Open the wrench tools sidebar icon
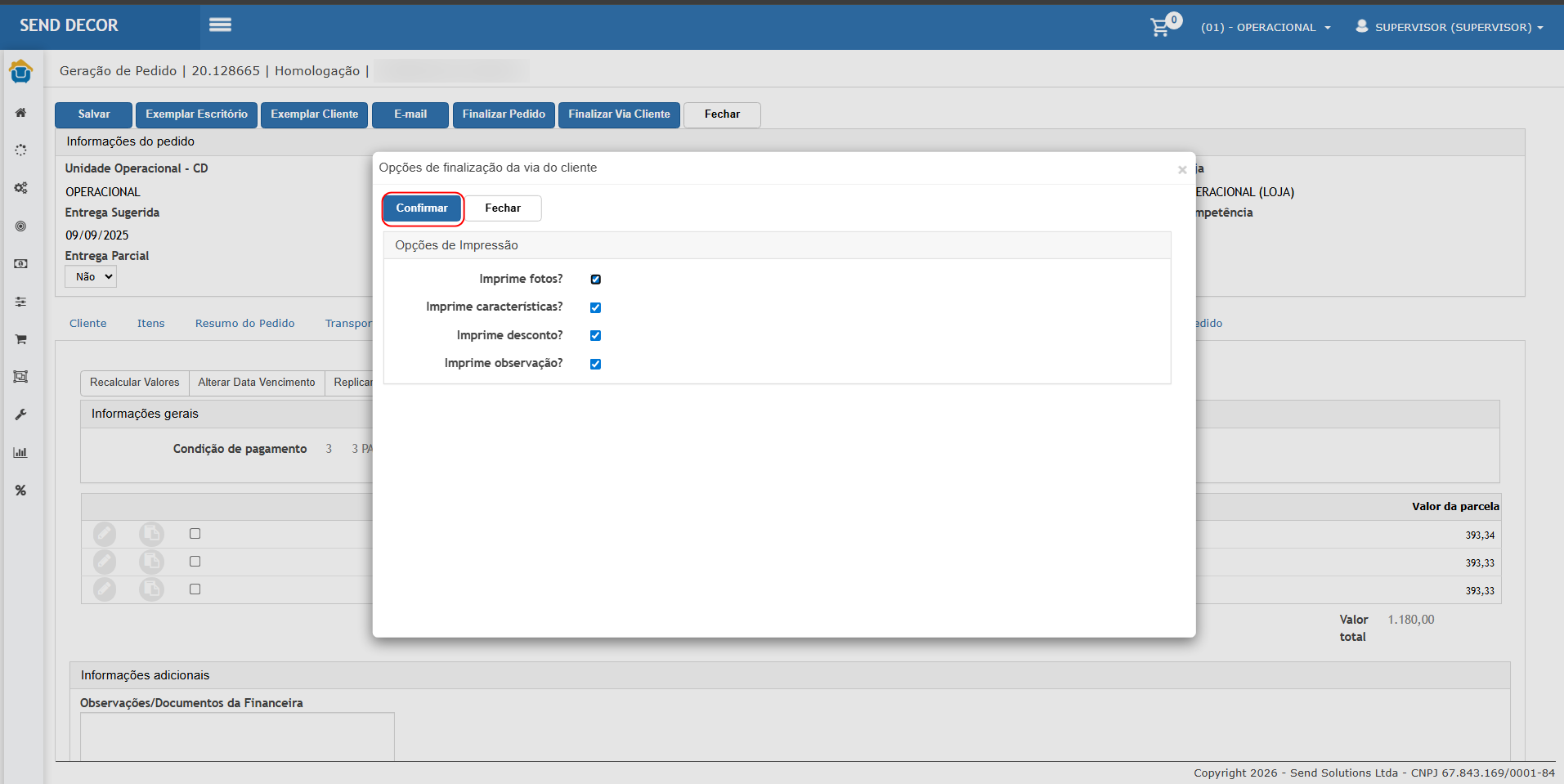Image resolution: width=1564 pixels, height=784 pixels. tap(20, 414)
